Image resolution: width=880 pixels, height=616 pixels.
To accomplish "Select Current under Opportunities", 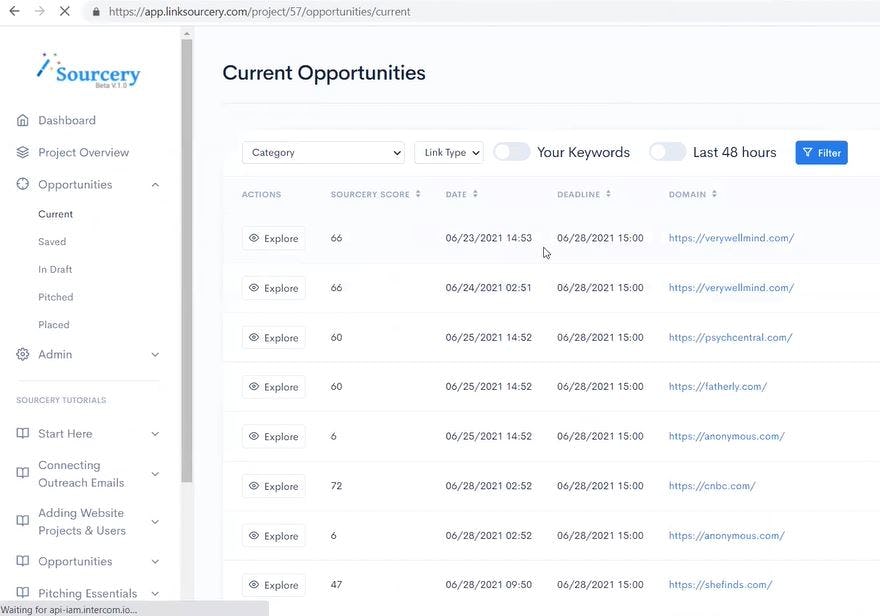I will click(56, 214).
